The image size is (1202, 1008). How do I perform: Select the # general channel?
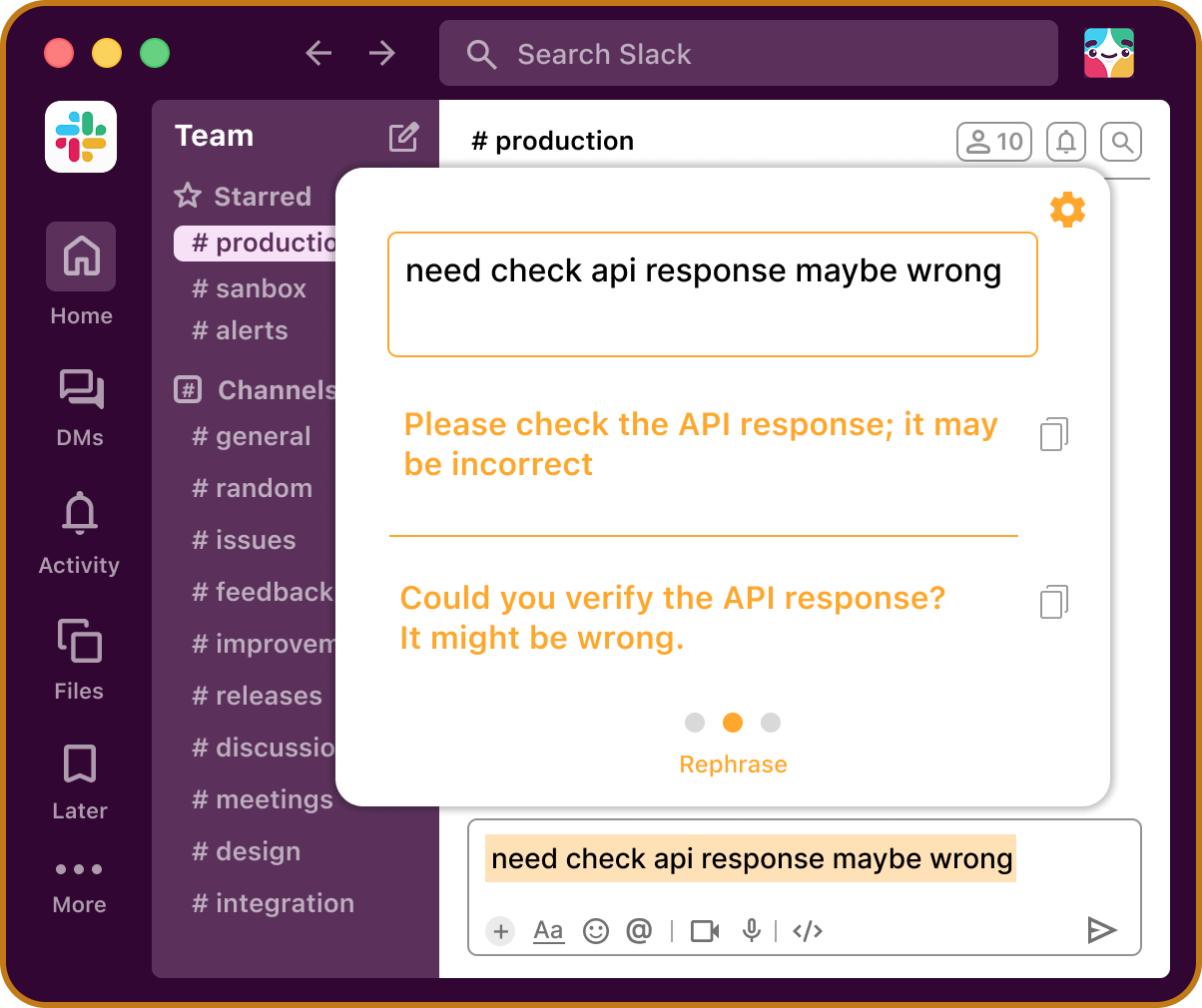(252, 436)
